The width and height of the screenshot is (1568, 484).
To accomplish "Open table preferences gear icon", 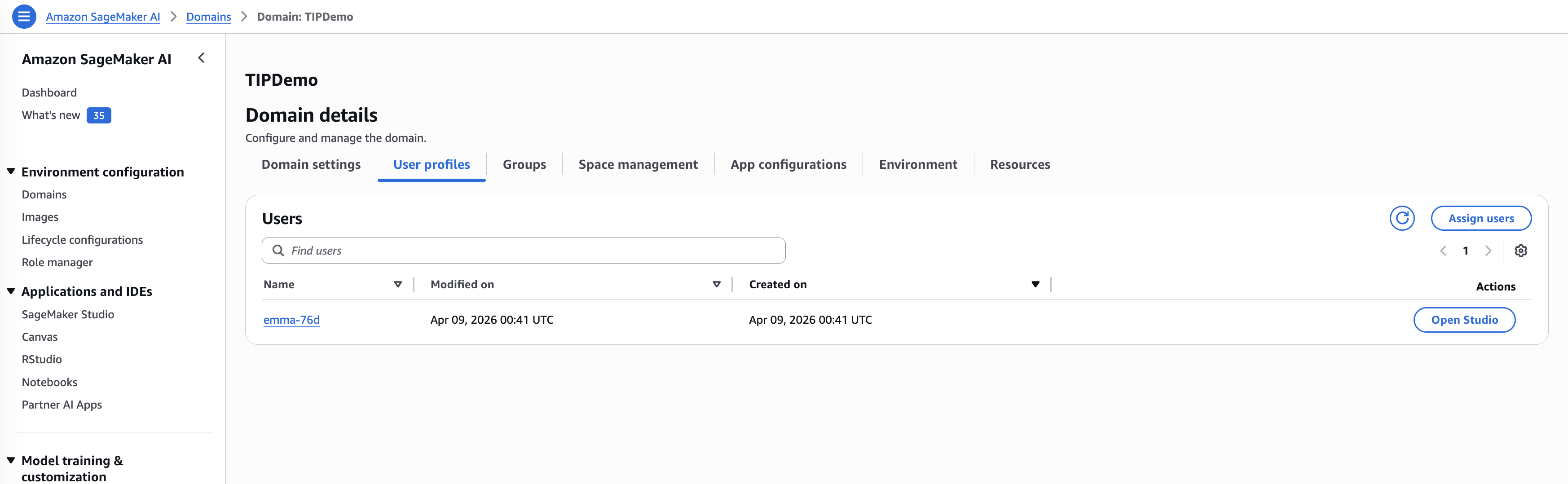I will point(1520,251).
